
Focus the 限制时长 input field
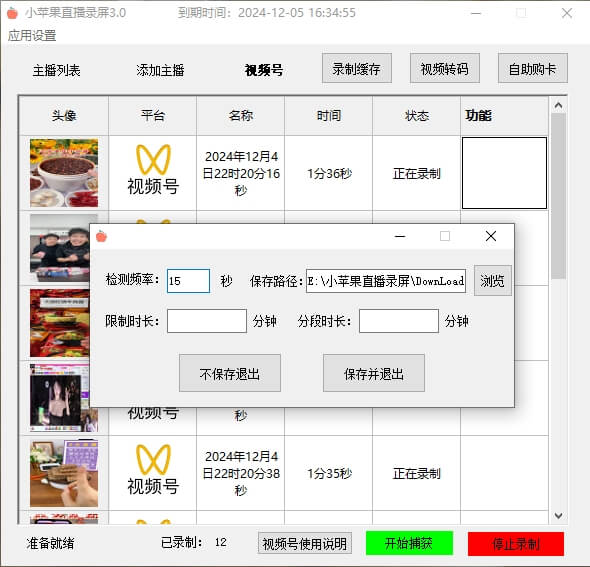pyautogui.click(x=207, y=321)
